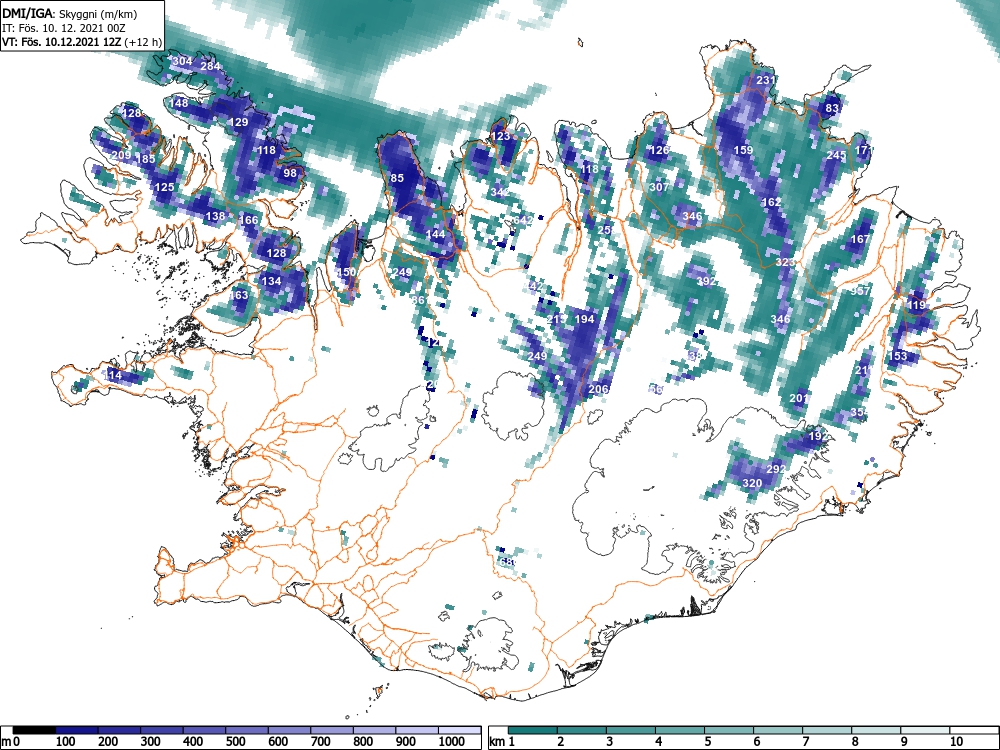The image size is (1000, 750).
Task: Click the visibility value 307 on the map
Action: pos(659,187)
